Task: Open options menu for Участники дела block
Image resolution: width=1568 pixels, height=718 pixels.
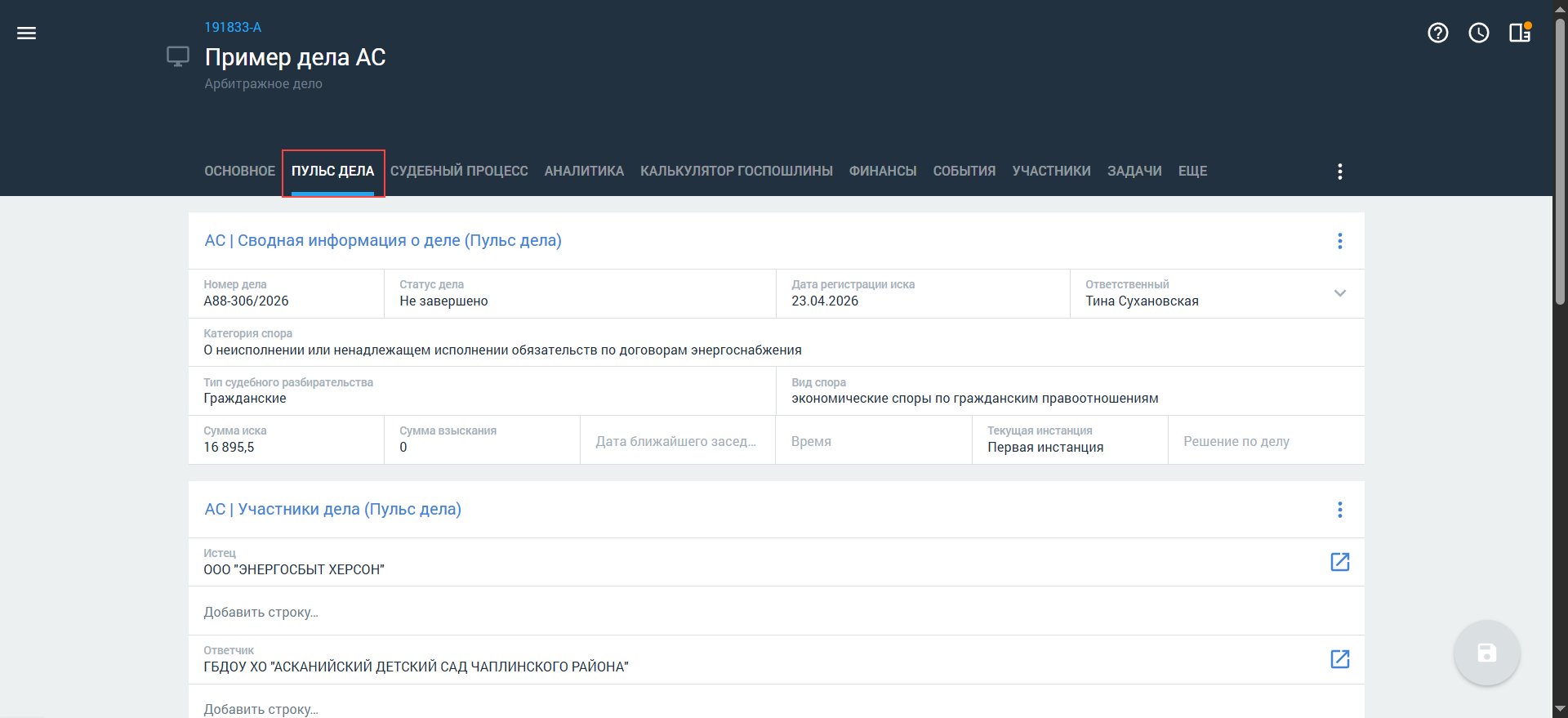Action: (1339, 510)
